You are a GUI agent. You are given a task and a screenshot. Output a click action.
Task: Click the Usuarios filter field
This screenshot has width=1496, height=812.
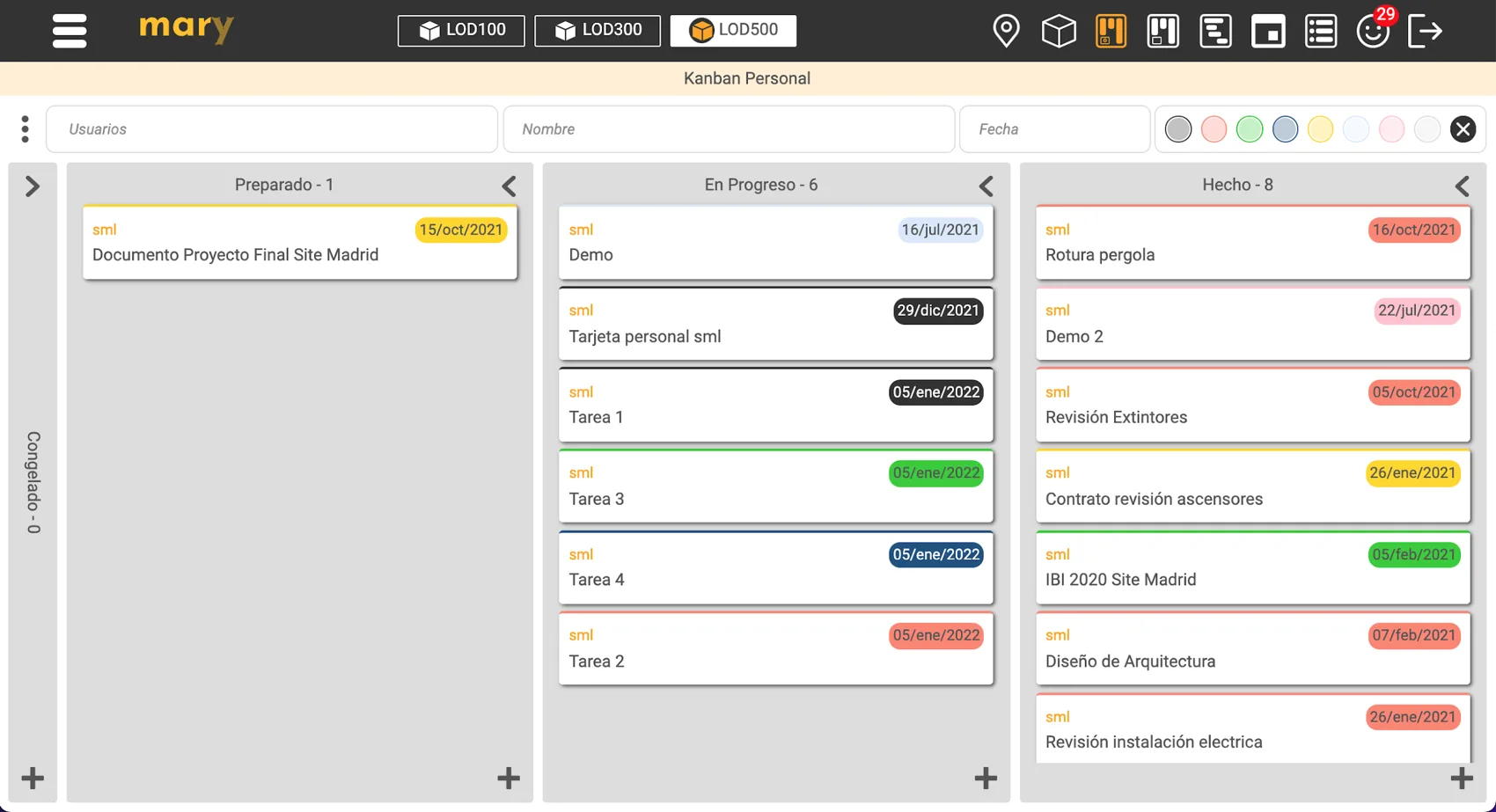272,129
